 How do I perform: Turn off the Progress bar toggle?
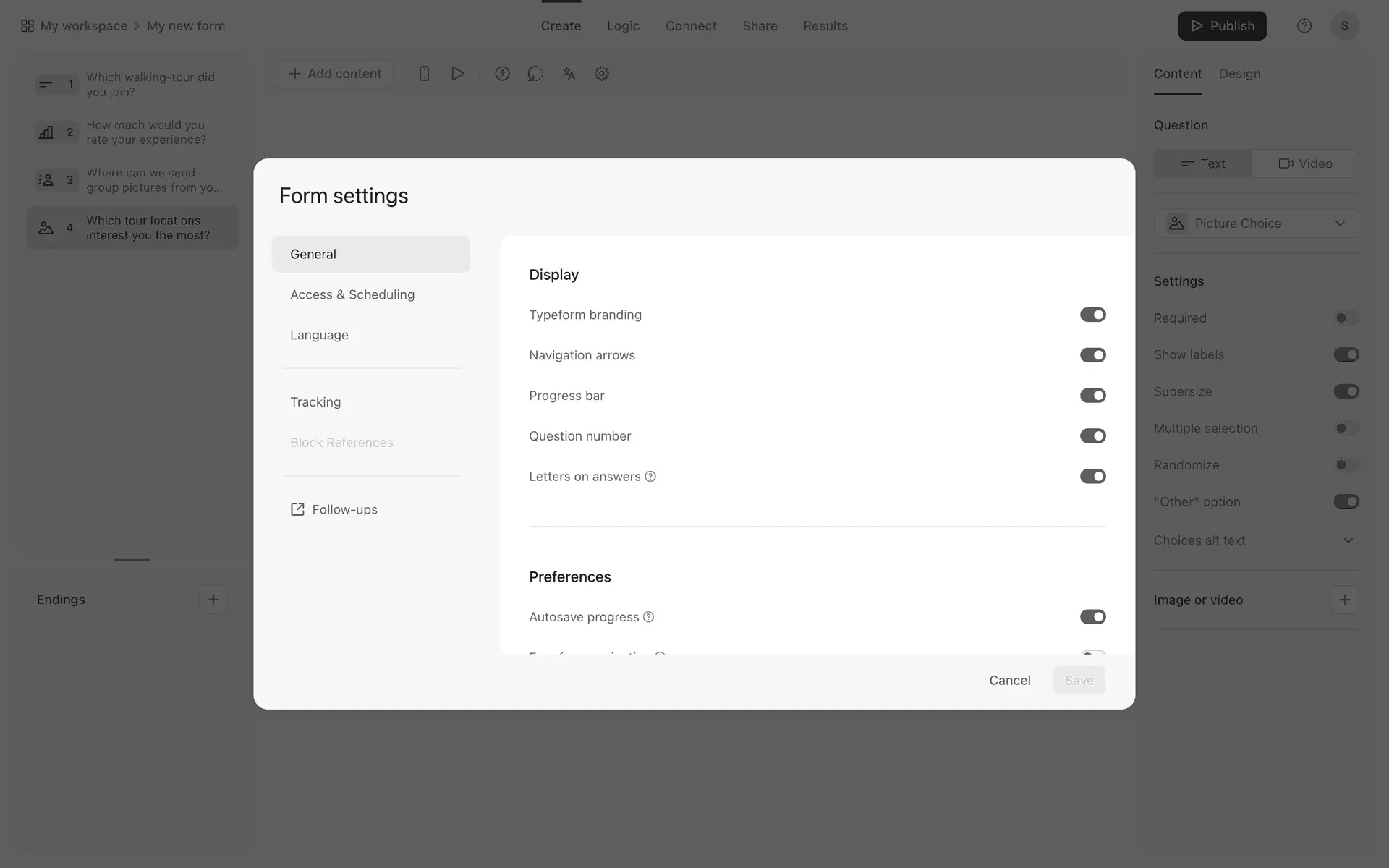point(1092,396)
